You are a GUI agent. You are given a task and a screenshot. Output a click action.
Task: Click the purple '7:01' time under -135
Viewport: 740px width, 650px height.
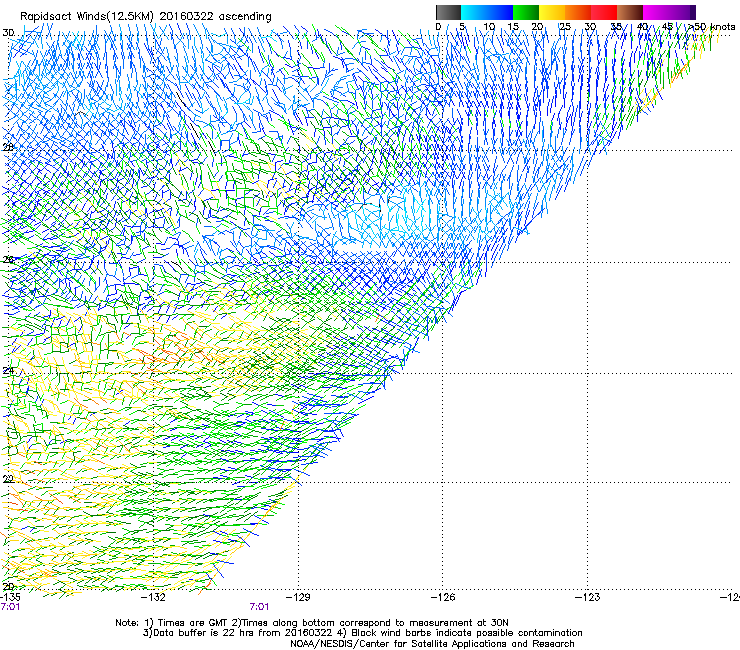tap(10, 607)
